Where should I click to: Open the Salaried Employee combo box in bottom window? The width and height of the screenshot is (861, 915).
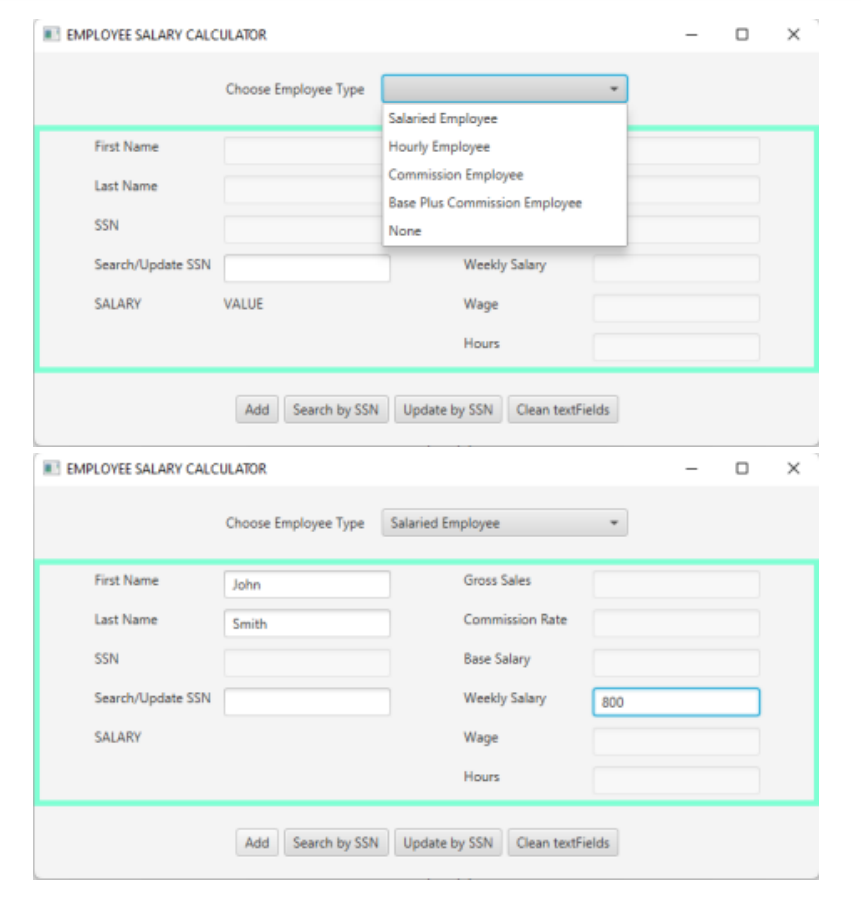tap(504, 523)
